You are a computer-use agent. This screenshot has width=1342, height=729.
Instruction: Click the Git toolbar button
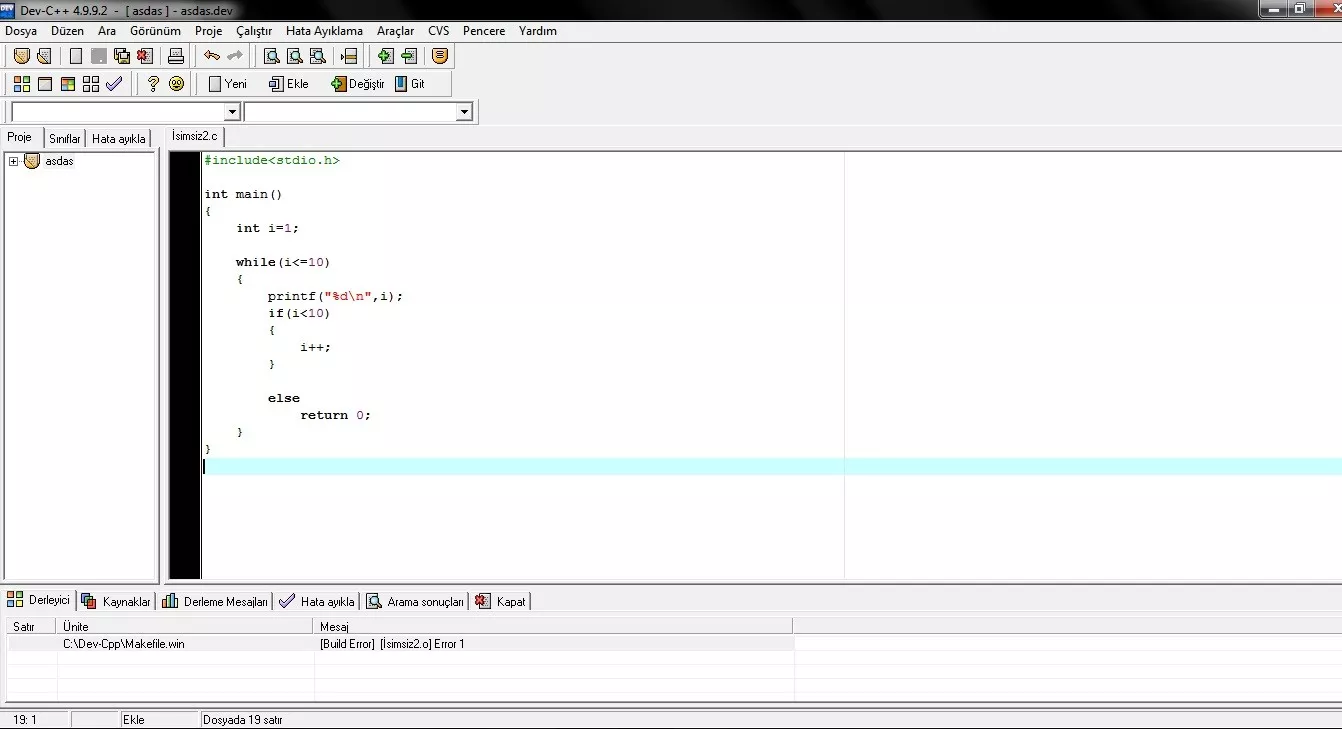[x=410, y=84]
